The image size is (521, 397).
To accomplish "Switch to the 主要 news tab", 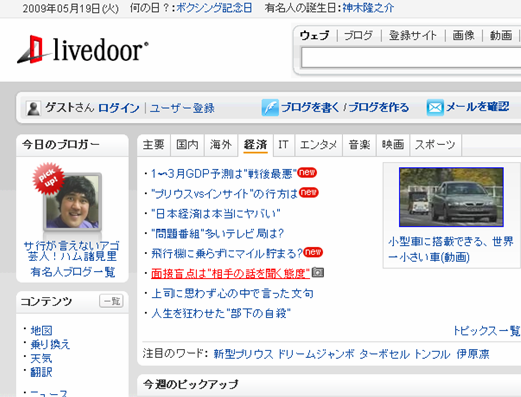I will coord(154,145).
